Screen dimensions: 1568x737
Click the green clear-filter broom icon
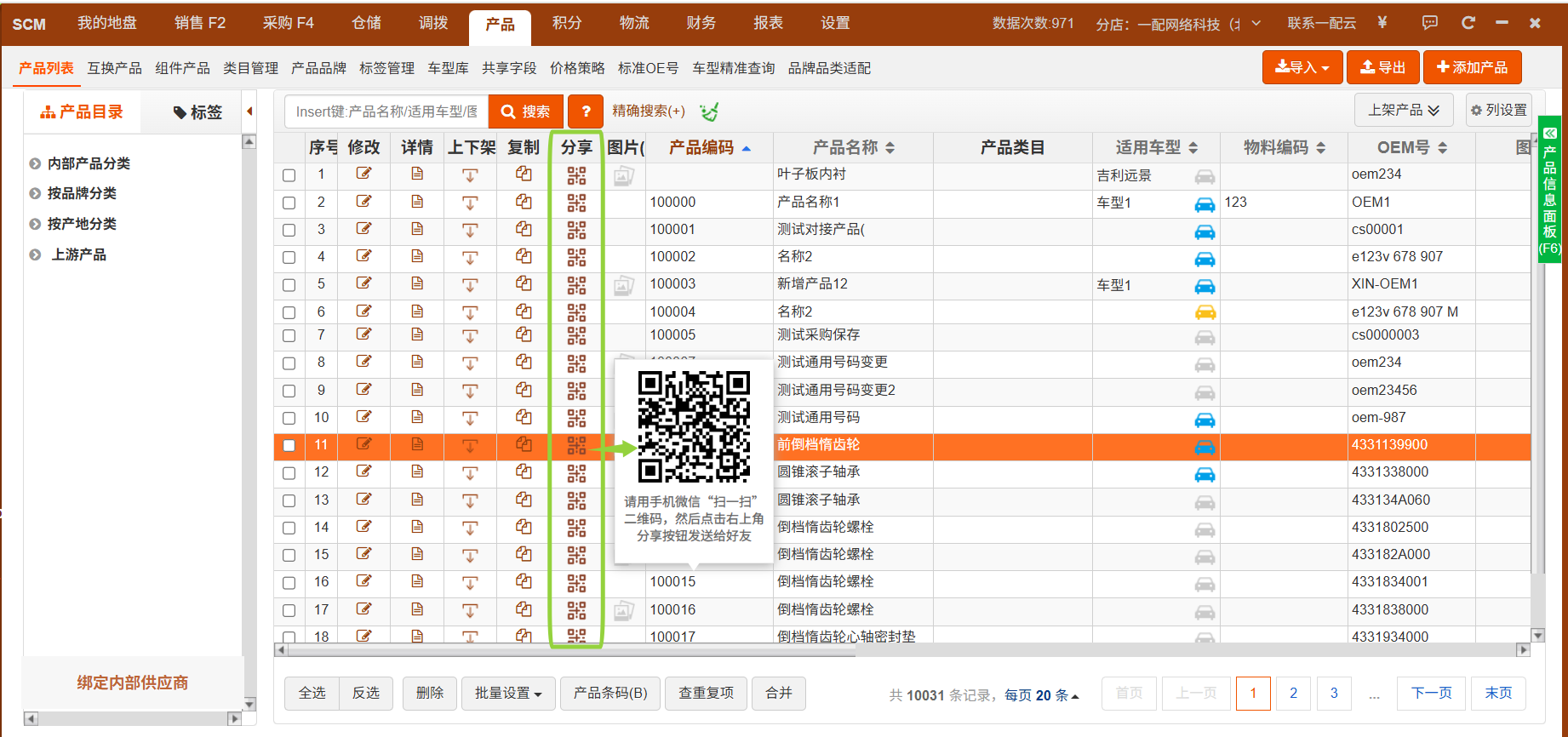(709, 111)
